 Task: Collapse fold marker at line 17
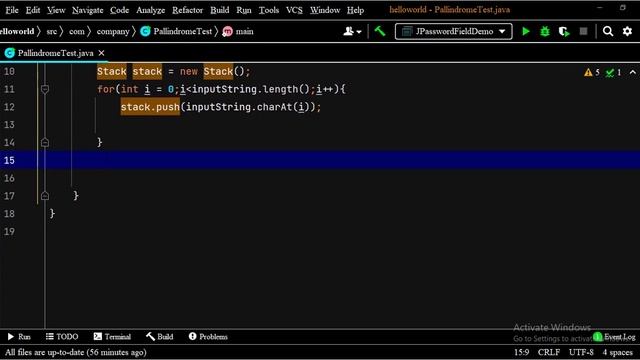45,196
